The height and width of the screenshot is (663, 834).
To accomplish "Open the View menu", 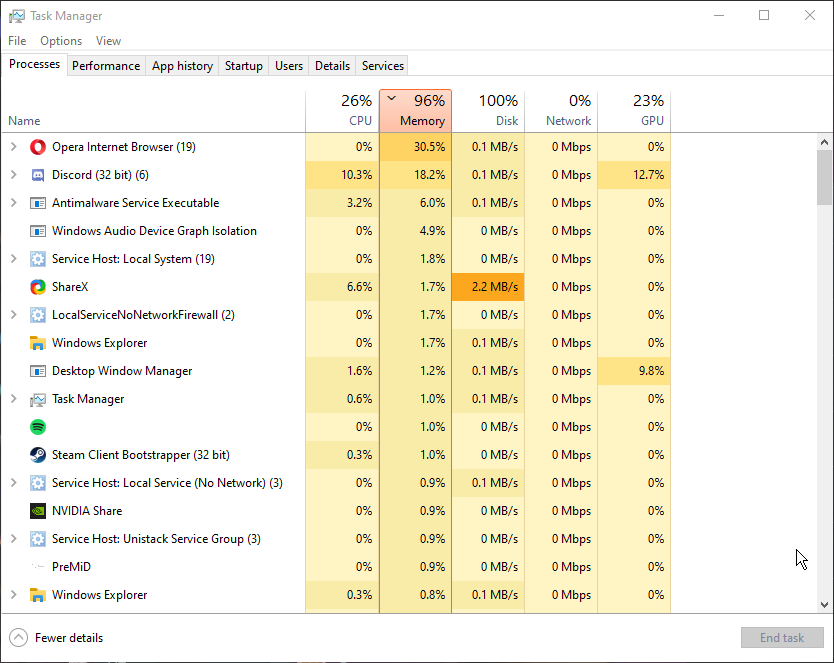I will (x=109, y=41).
